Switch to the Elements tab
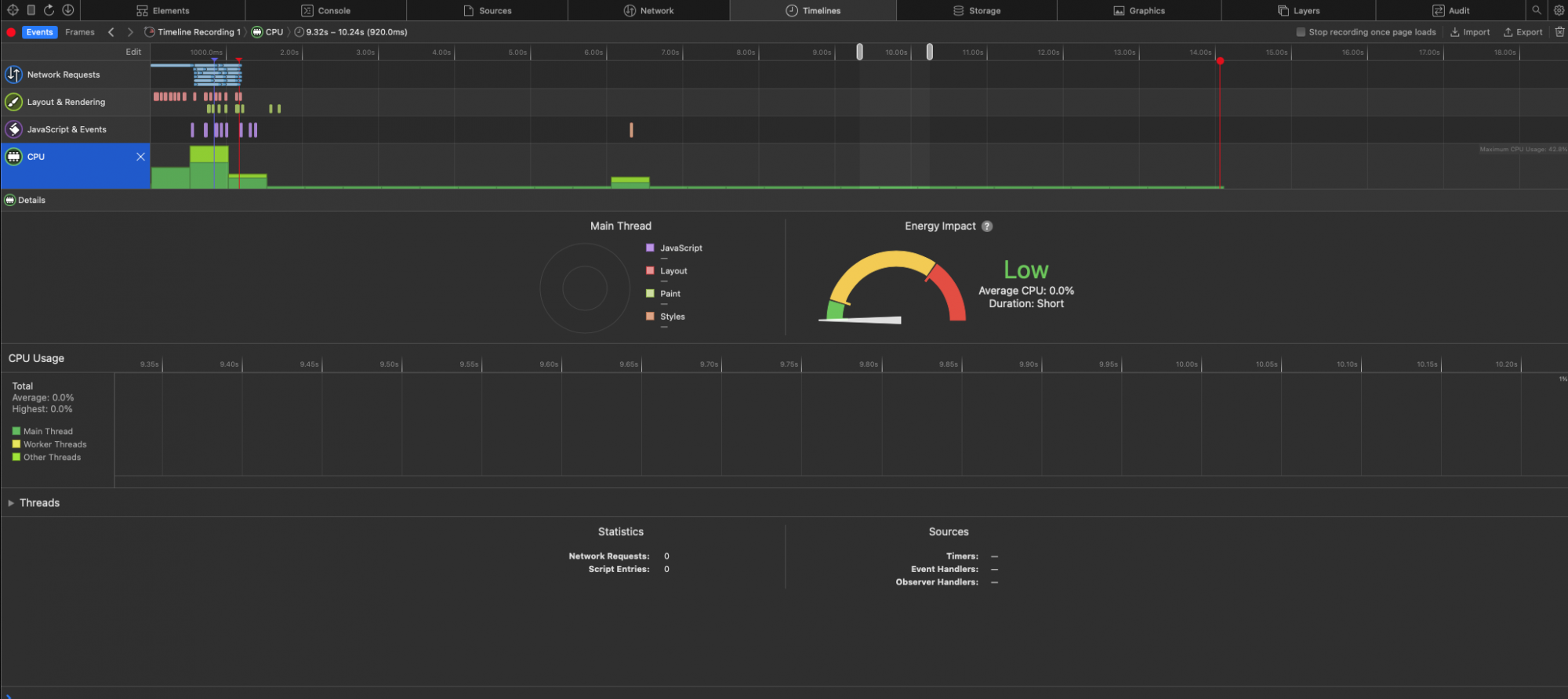Screen dimensions: 1568x699 (x=163, y=10)
